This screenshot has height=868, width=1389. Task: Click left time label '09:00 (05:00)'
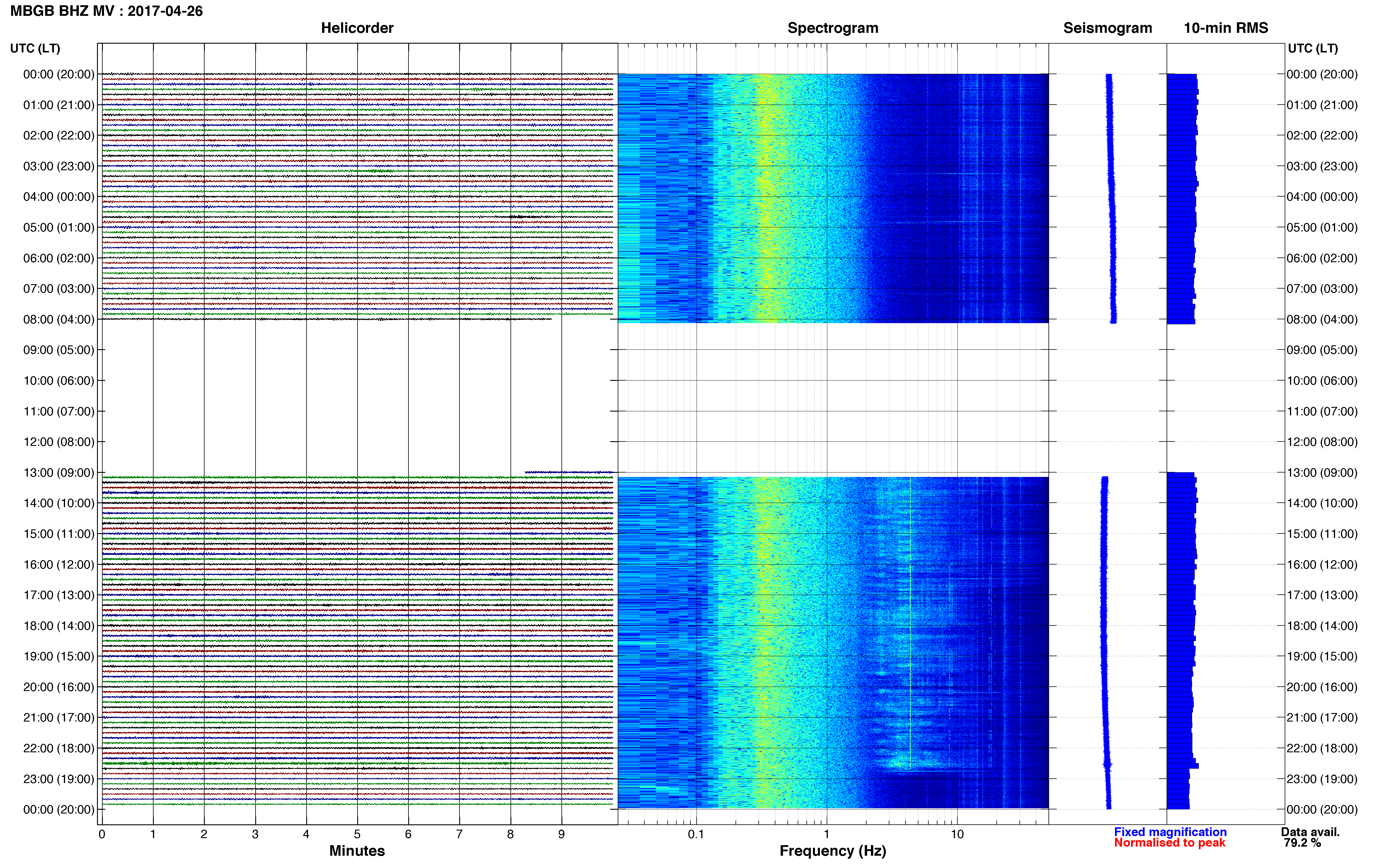(x=59, y=349)
